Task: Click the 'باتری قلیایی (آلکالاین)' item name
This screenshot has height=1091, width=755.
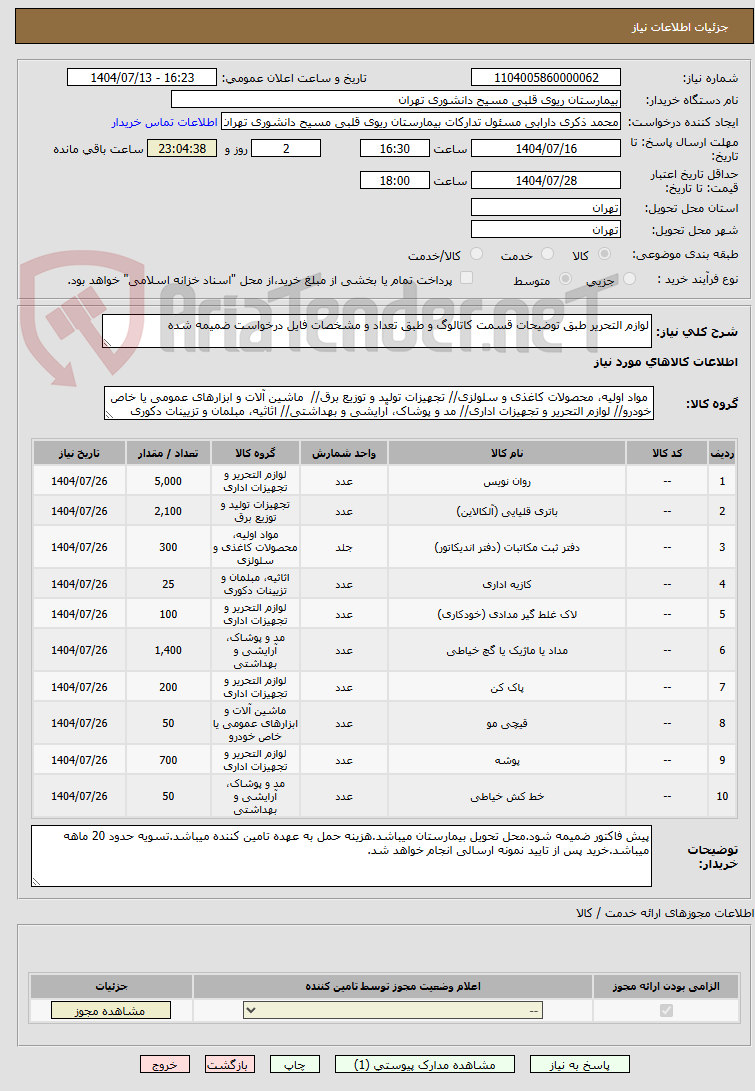Action: click(x=507, y=511)
